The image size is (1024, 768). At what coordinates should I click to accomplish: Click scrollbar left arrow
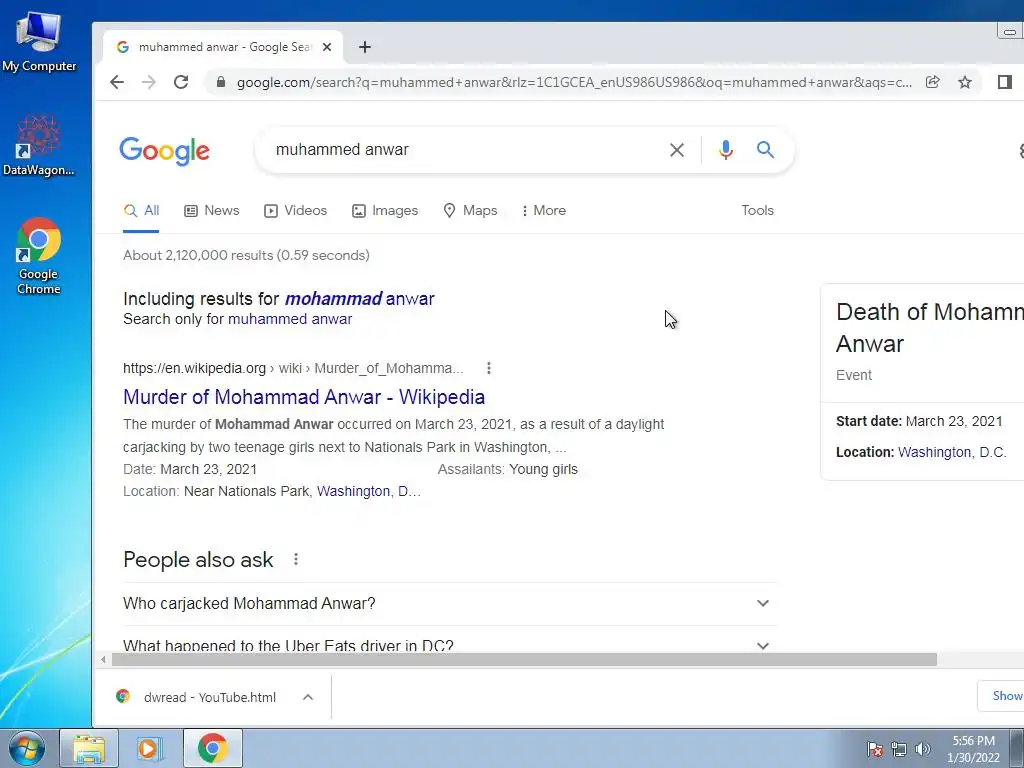click(x=103, y=660)
